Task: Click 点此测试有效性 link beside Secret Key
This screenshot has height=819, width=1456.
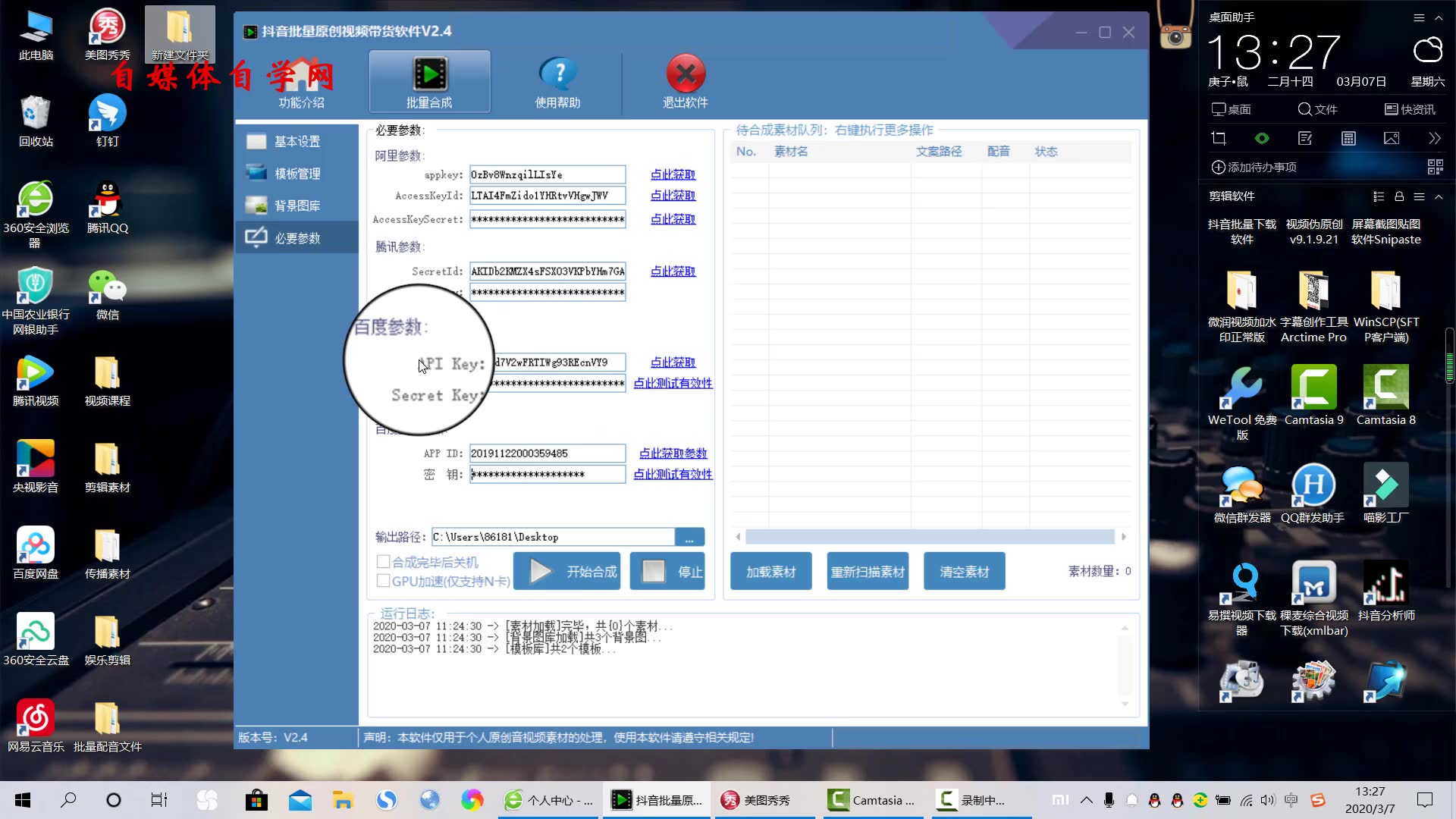Action: [673, 383]
